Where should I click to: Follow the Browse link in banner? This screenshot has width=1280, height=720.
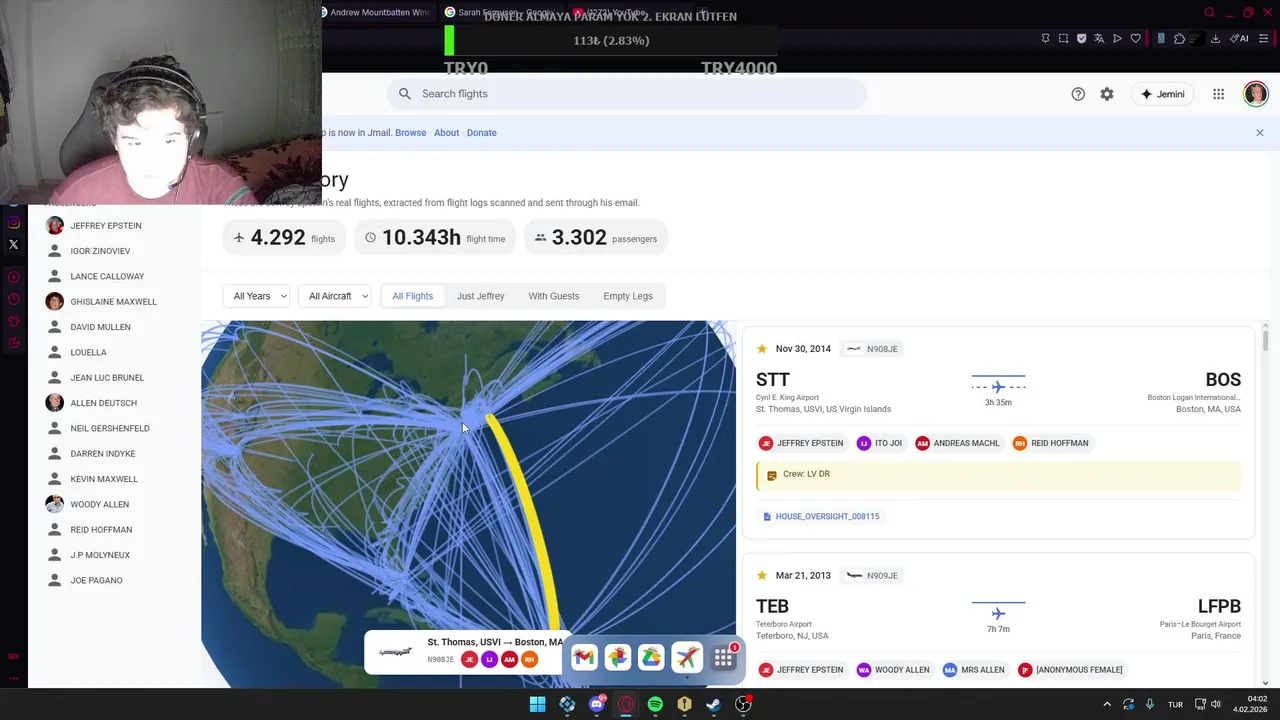click(x=410, y=133)
